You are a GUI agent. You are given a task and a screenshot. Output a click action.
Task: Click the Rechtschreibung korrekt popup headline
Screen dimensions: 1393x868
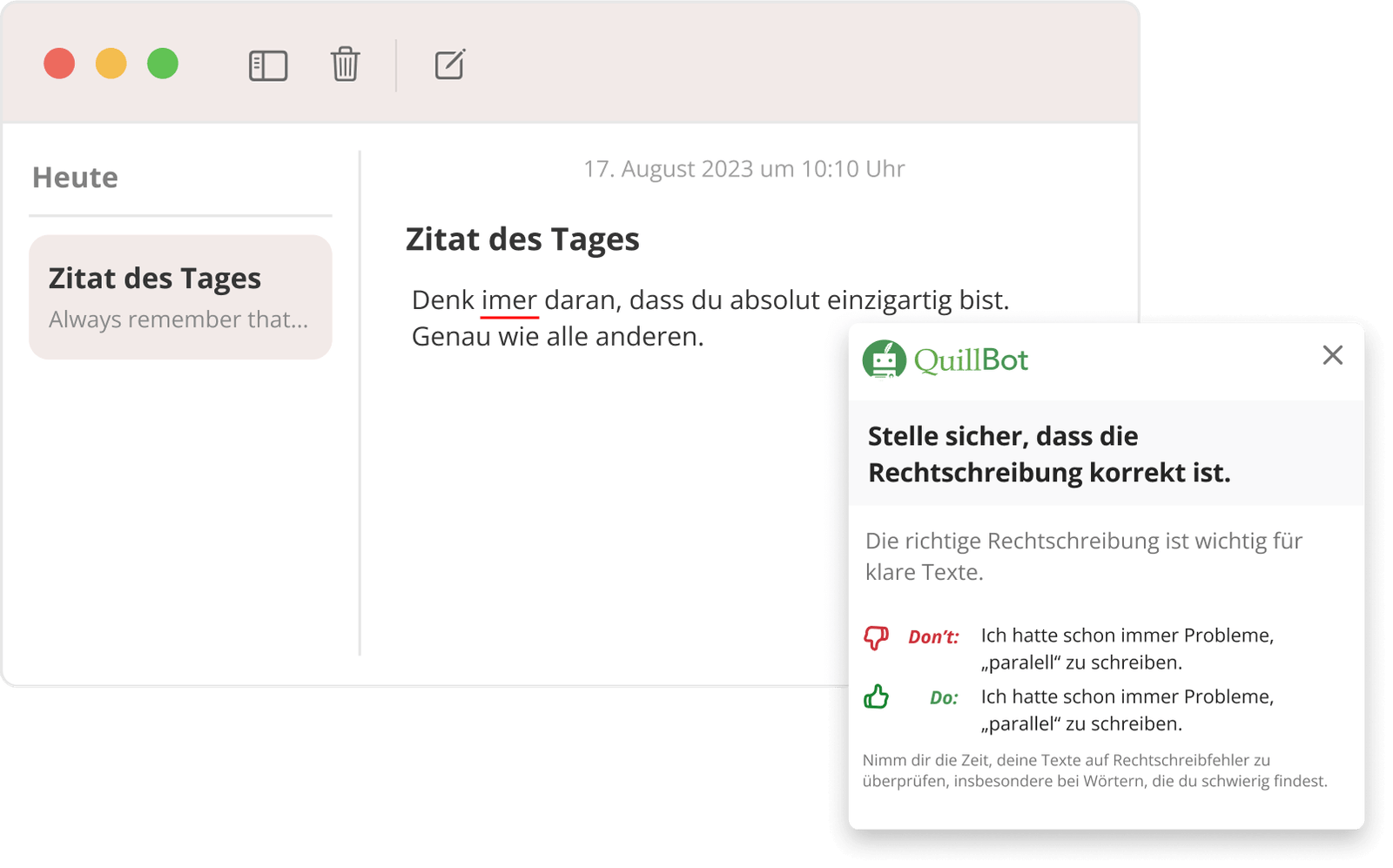(1048, 454)
